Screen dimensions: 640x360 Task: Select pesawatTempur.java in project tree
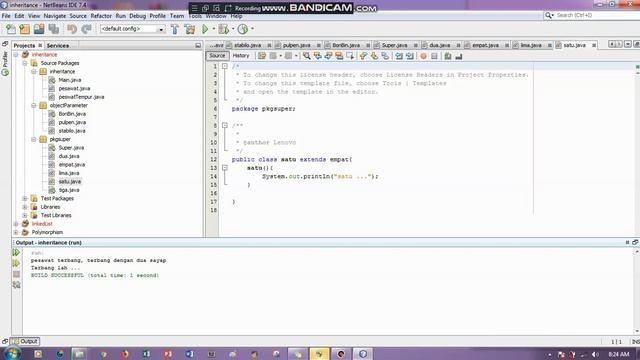point(81,97)
